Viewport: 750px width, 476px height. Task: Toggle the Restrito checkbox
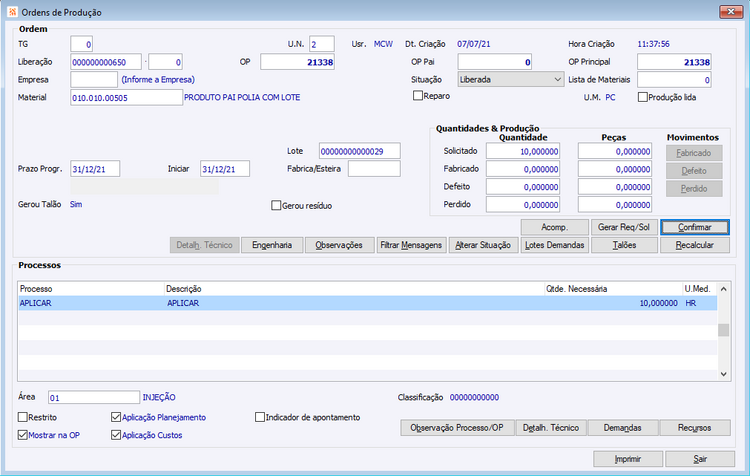coord(22,417)
